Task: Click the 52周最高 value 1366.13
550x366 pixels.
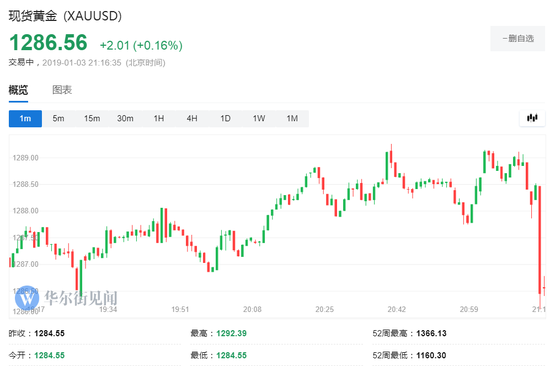Action: click(x=431, y=333)
